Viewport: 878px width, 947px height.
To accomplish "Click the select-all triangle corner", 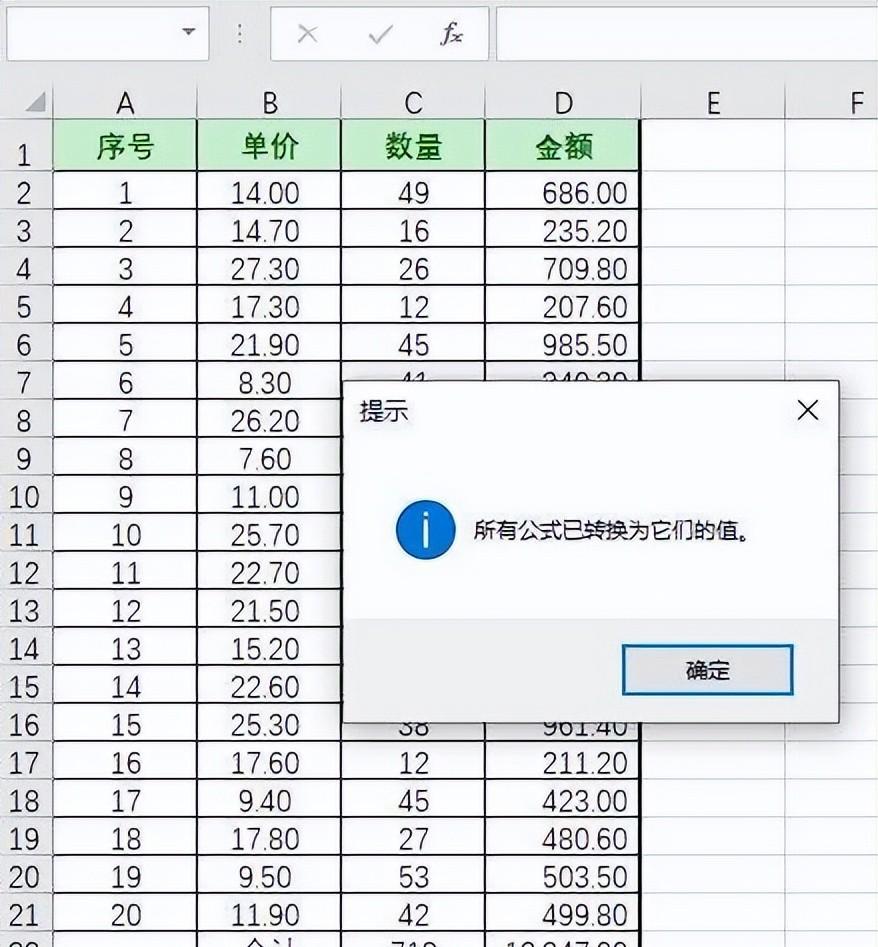I will click(34, 102).
